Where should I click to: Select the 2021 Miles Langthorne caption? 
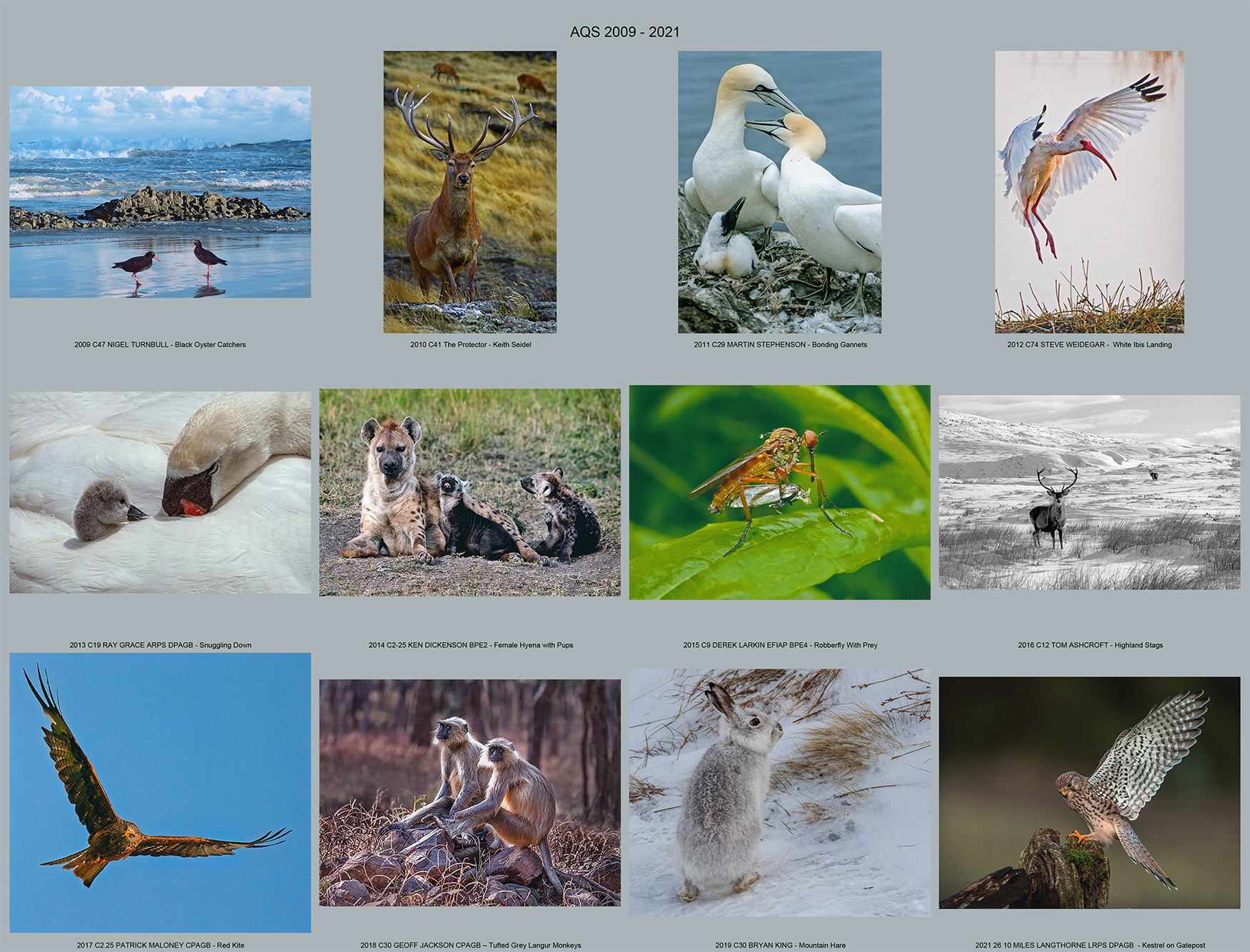[x=1089, y=945]
